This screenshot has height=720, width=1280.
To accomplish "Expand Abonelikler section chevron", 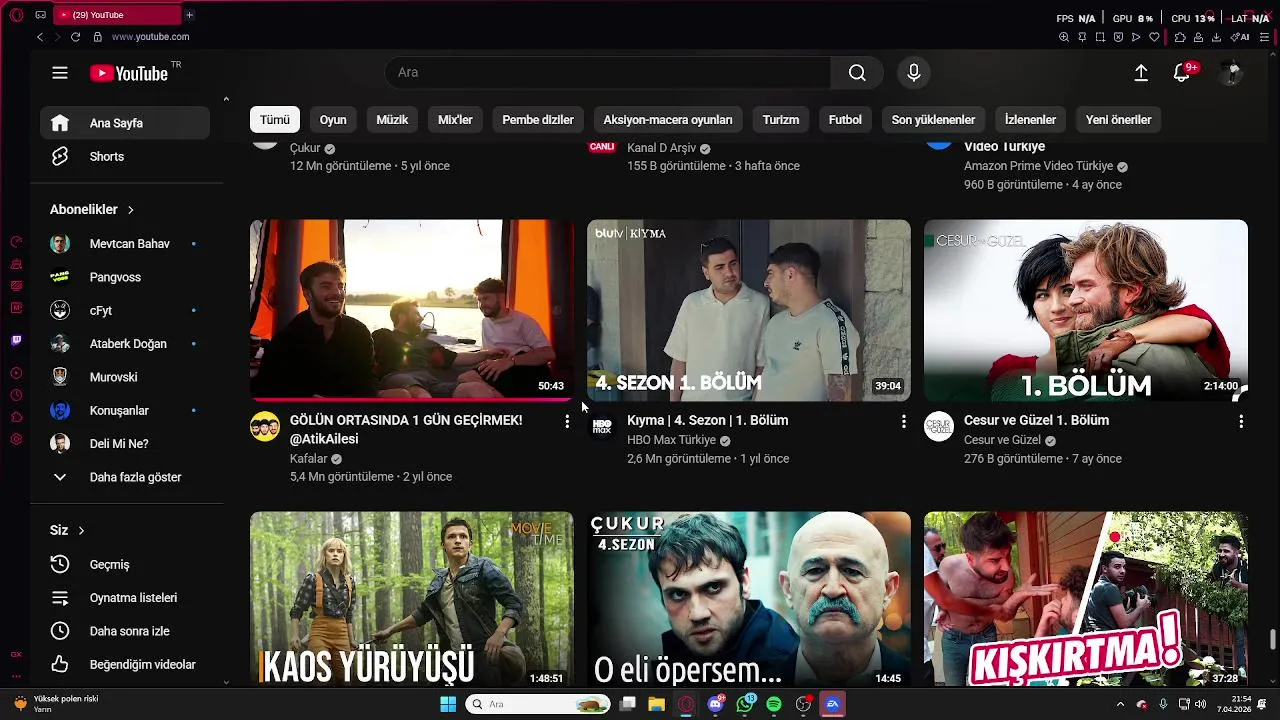I will point(131,210).
